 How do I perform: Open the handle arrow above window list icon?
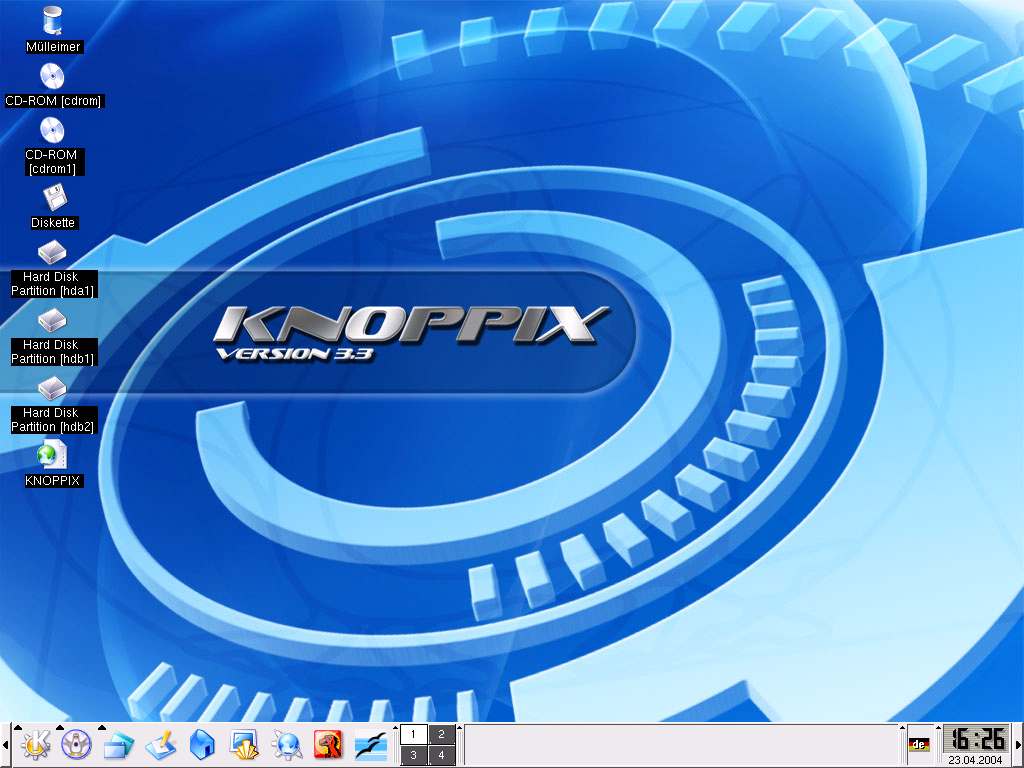(102, 727)
